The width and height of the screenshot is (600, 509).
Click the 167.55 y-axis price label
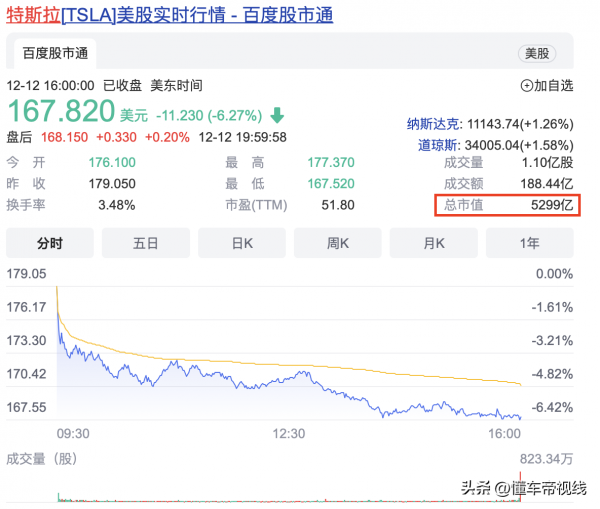click(x=26, y=407)
